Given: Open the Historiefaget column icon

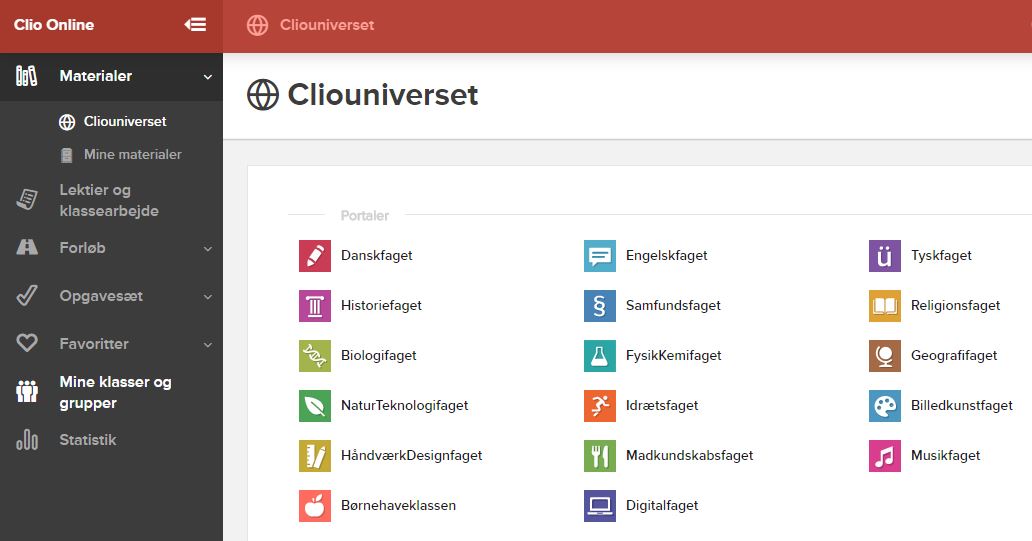Looking at the screenshot, I should 315,306.
